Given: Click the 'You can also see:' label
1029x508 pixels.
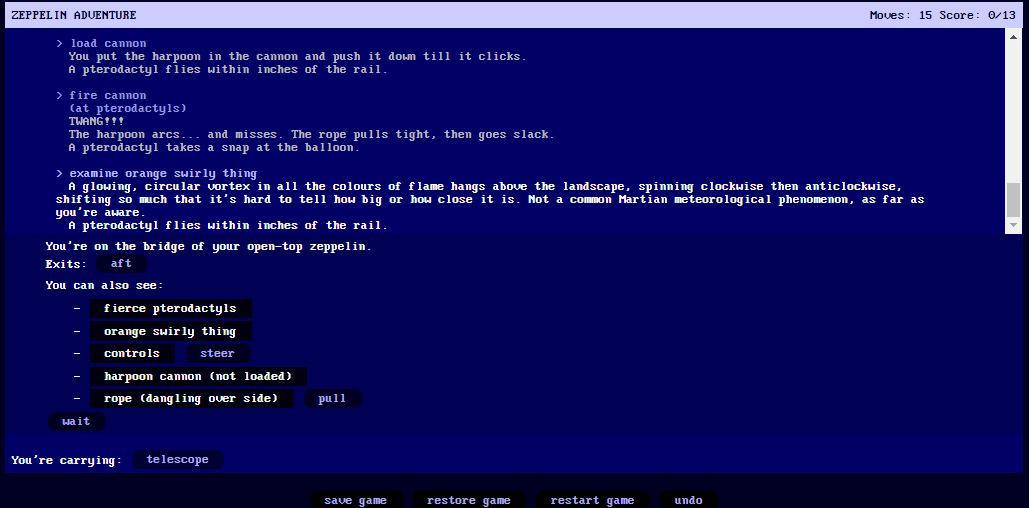Looking at the screenshot, I should (104, 286).
